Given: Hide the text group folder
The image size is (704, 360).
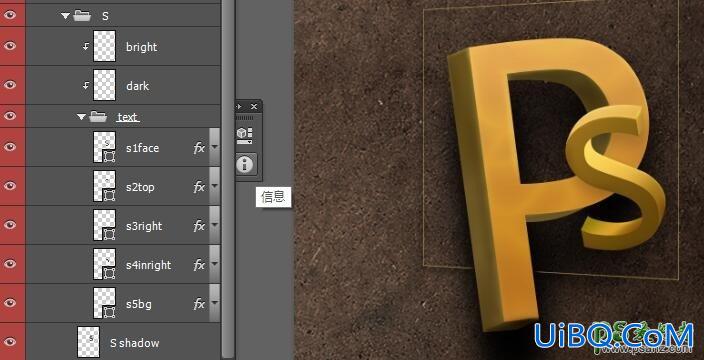Looking at the screenshot, I should pos(9,116).
